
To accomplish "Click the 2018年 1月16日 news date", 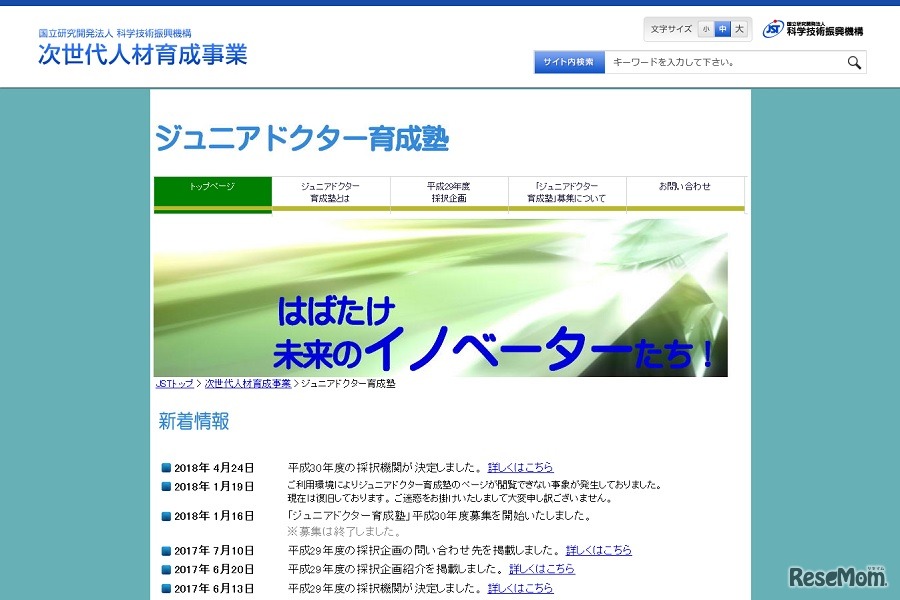I will pos(214,516).
